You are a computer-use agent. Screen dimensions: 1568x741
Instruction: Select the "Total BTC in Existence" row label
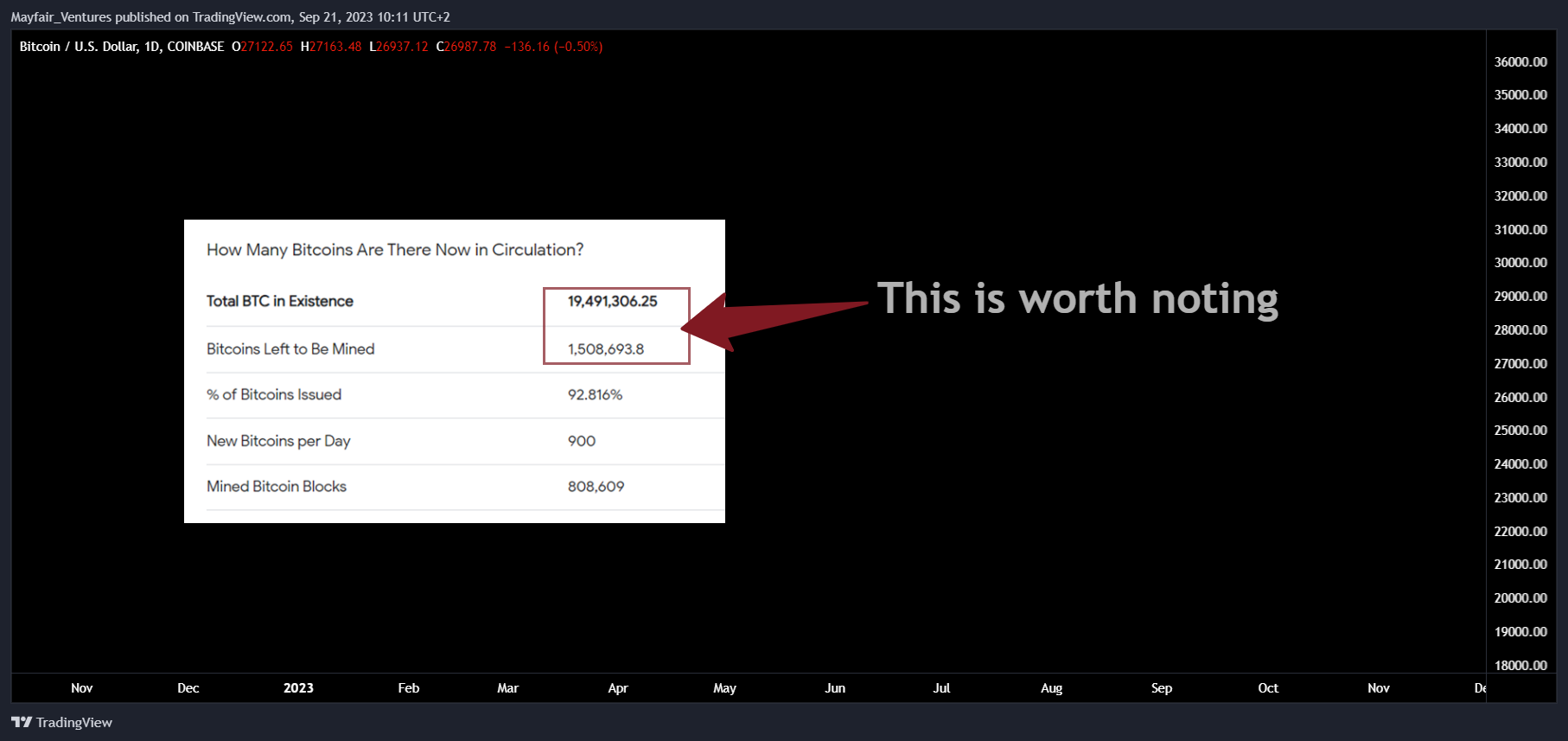click(280, 301)
